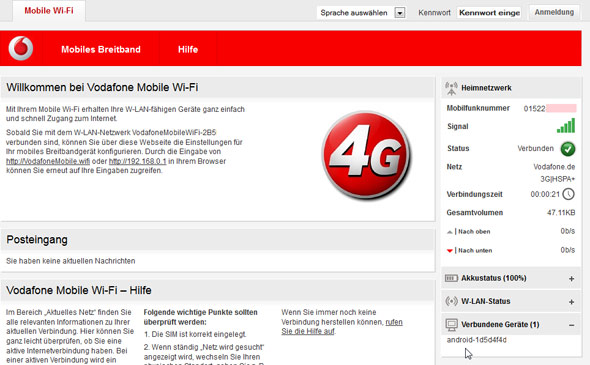The width and height of the screenshot is (590, 365).
Task: Click the W-LAN-Status label
Action: tap(486, 301)
